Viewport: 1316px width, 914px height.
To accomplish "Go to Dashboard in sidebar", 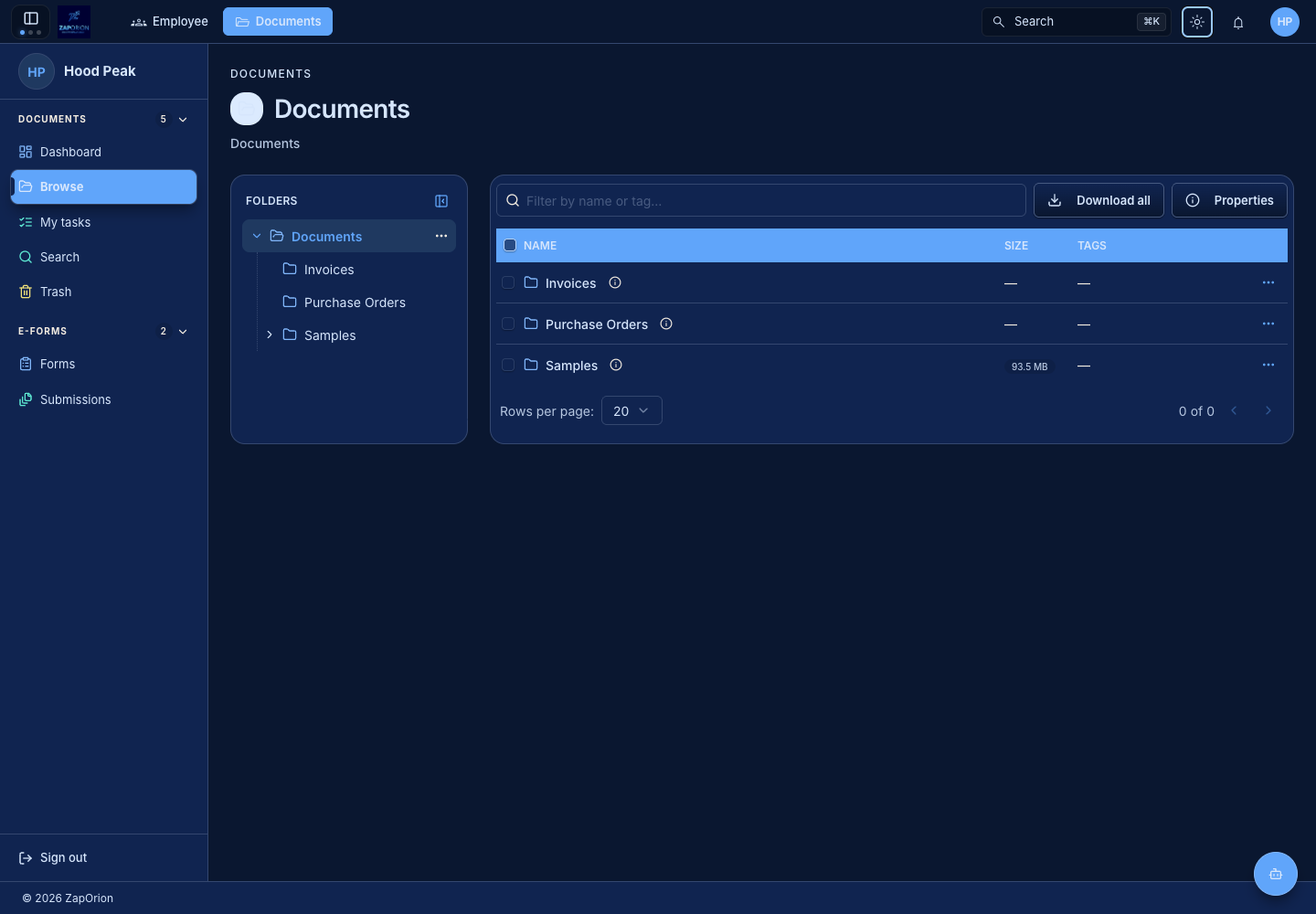I will coord(103,152).
